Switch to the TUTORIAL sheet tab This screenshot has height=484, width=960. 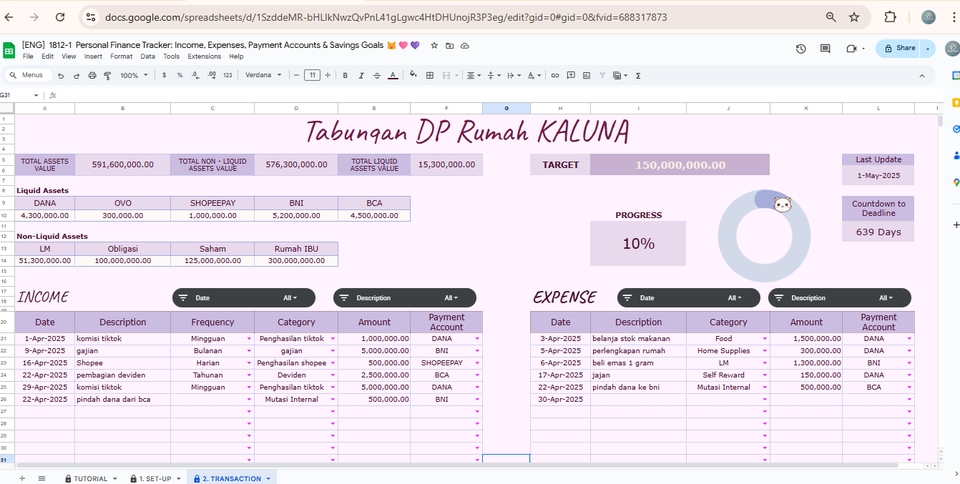pos(91,478)
